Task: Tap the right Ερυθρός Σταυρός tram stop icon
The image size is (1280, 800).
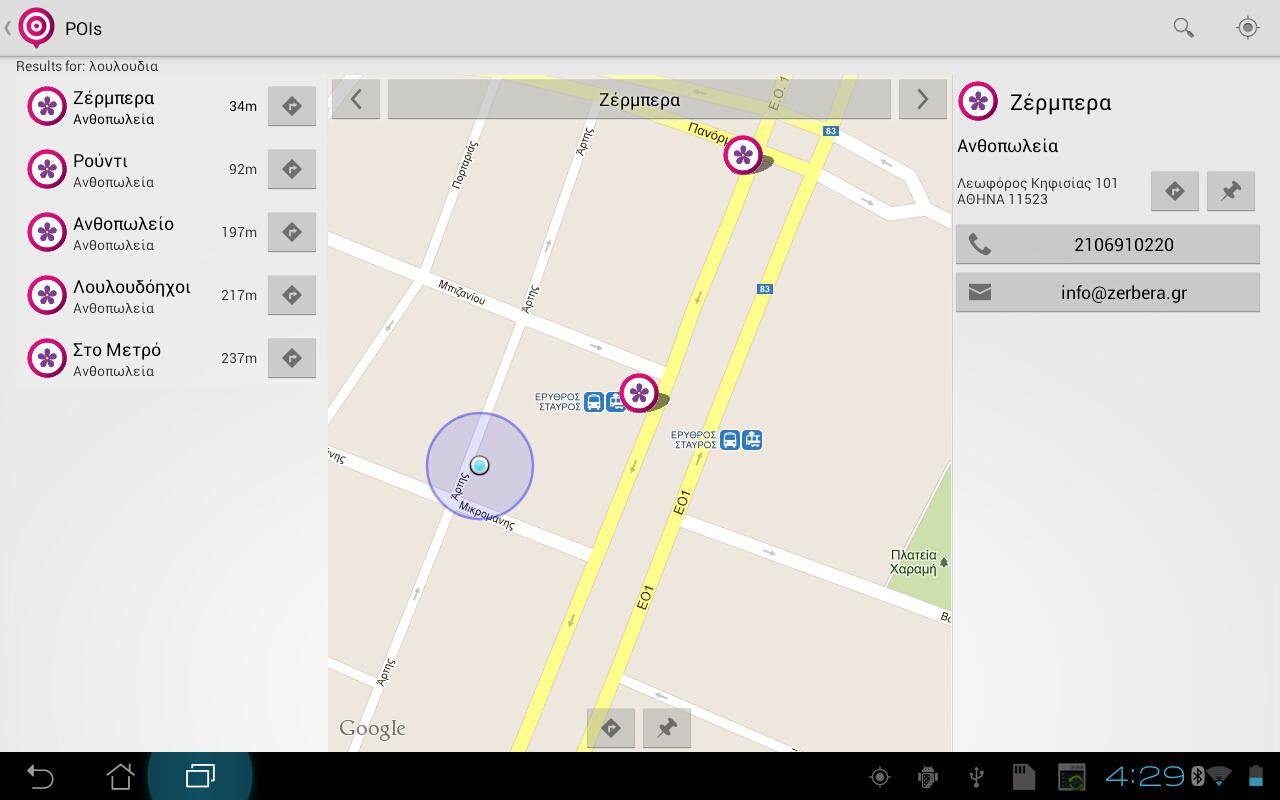Action: click(752, 439)
